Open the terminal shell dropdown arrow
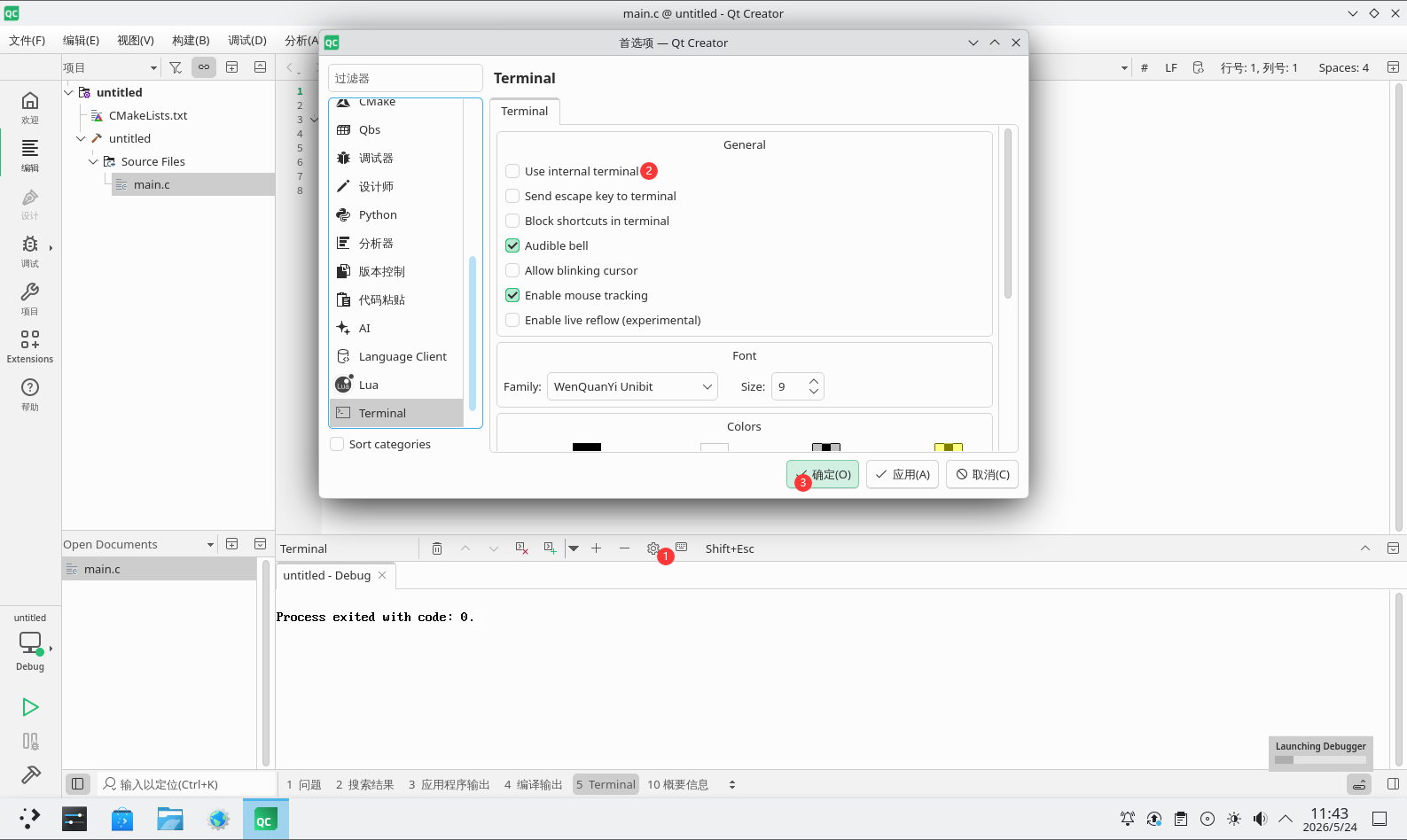 tap(574, 548)
